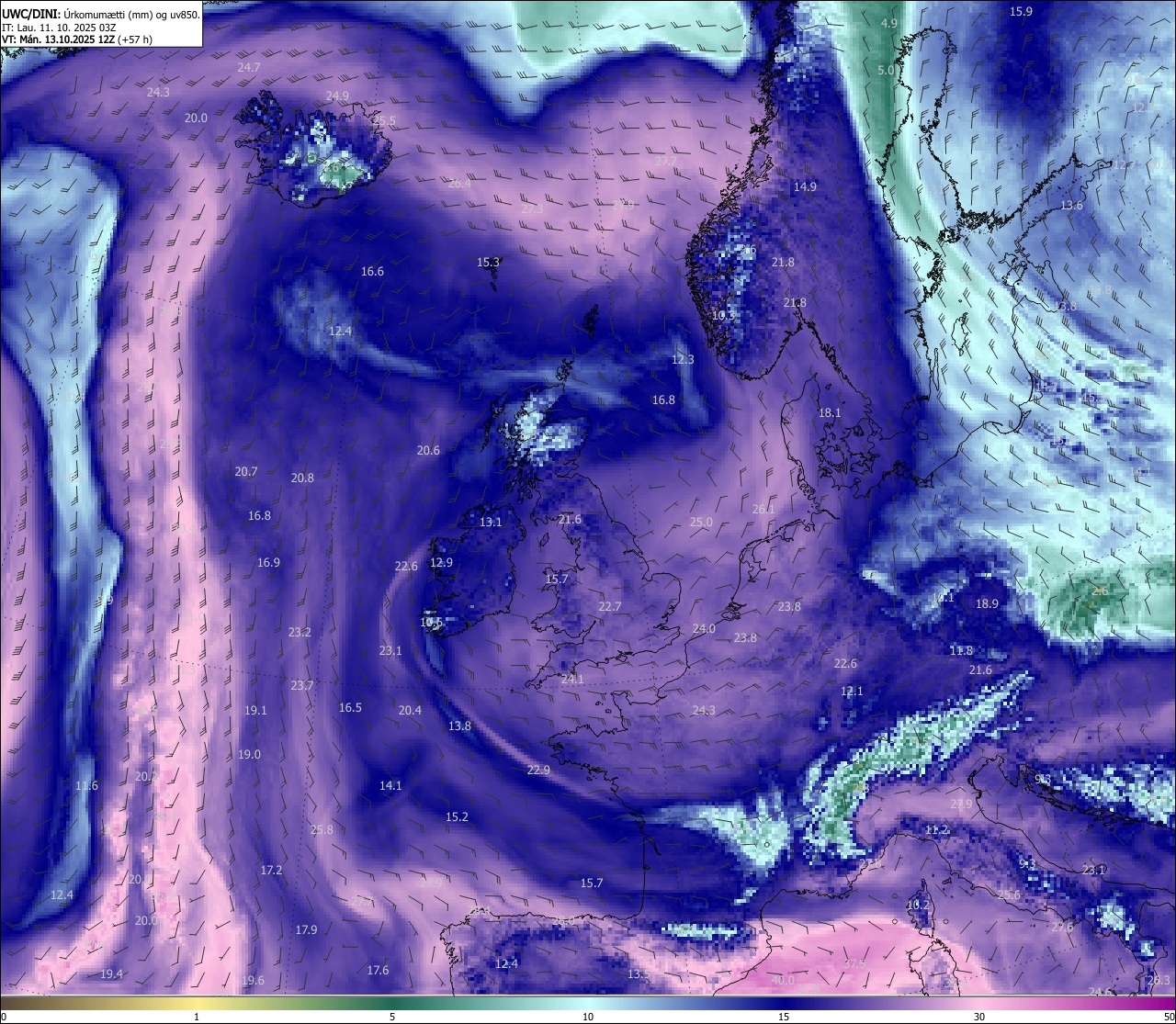Click the 25.8 map value

pyautogui.click(x=322, y=830)
